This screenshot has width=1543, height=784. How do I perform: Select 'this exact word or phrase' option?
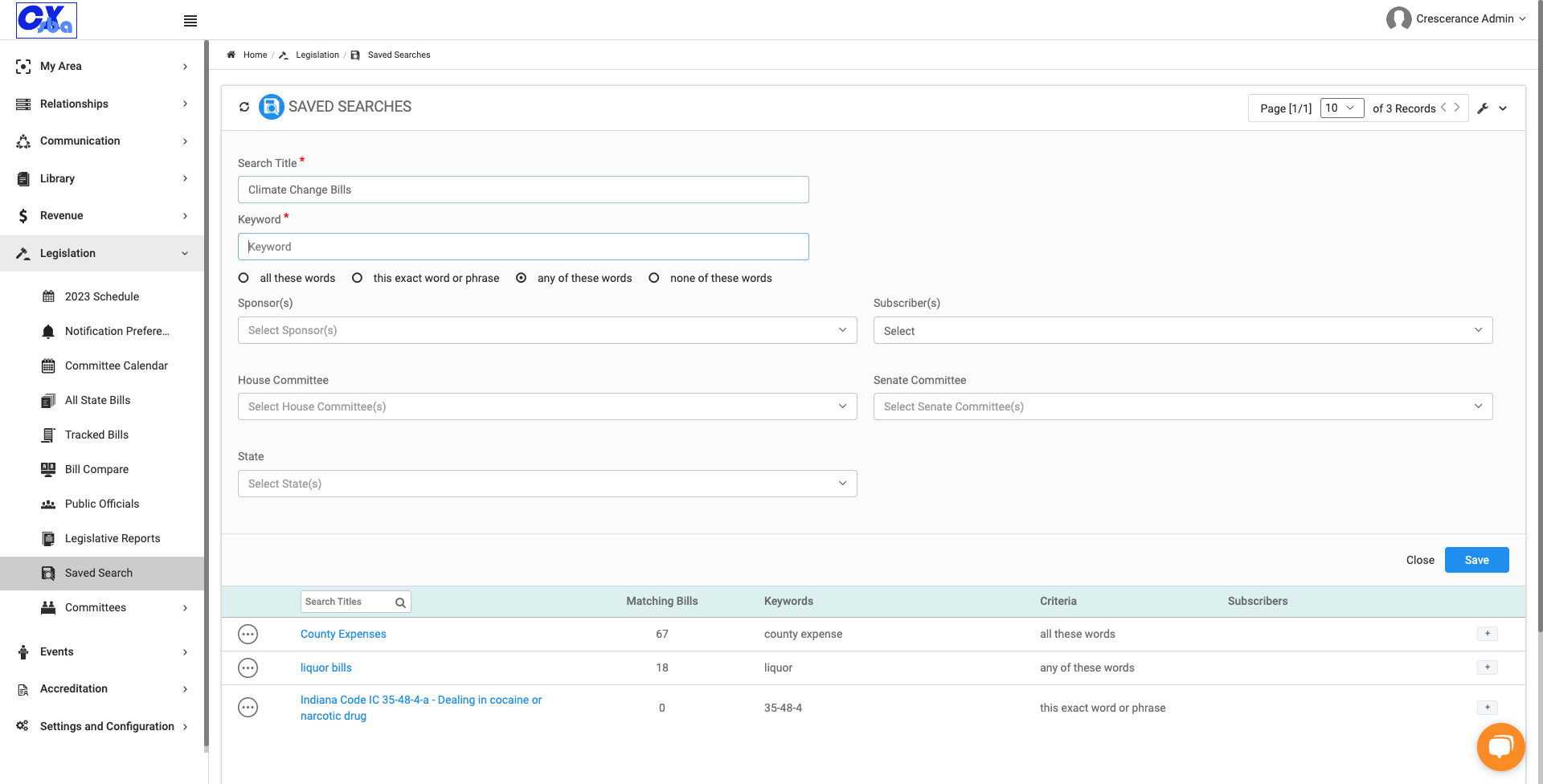point(357,278)
